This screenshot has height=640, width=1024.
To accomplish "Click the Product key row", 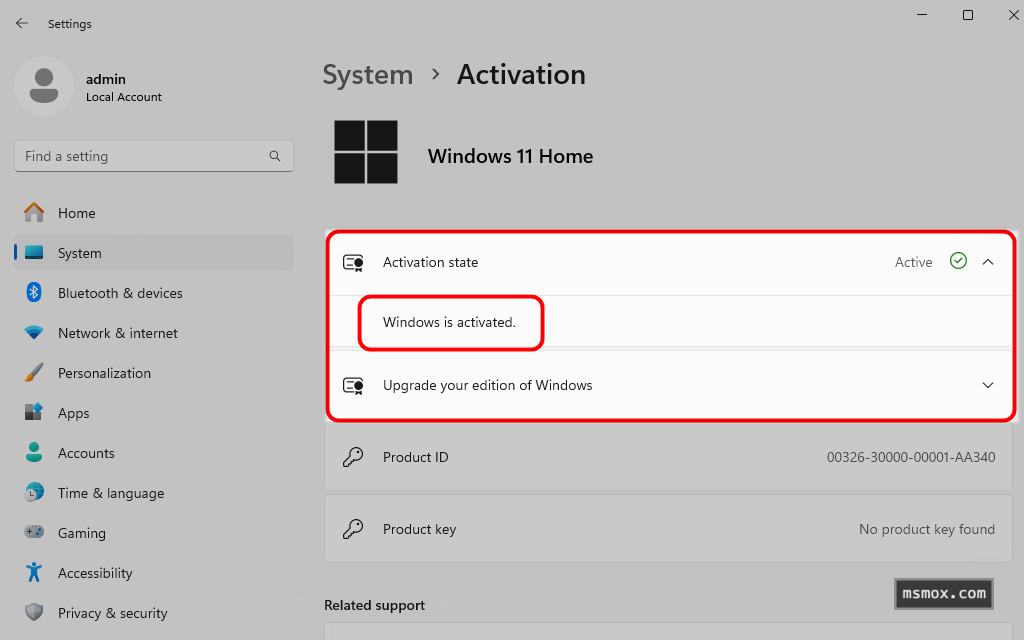I will tap(668, 529).
